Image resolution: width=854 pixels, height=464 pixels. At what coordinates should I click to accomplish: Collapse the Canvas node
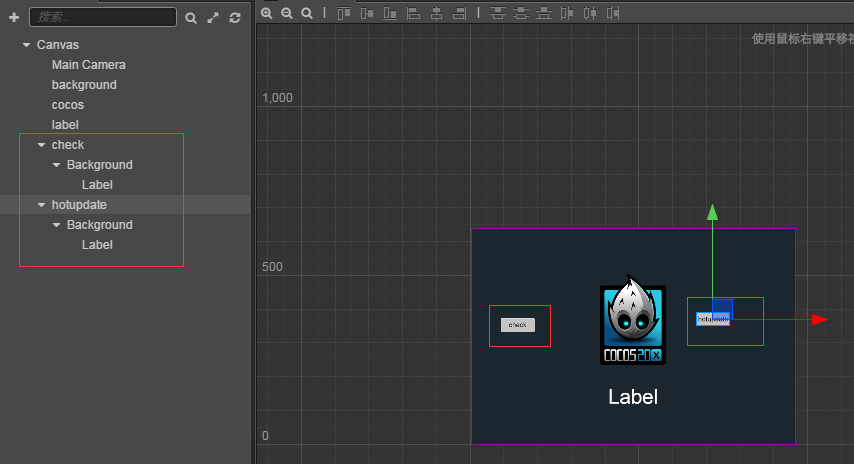click(x=26, y=45)
